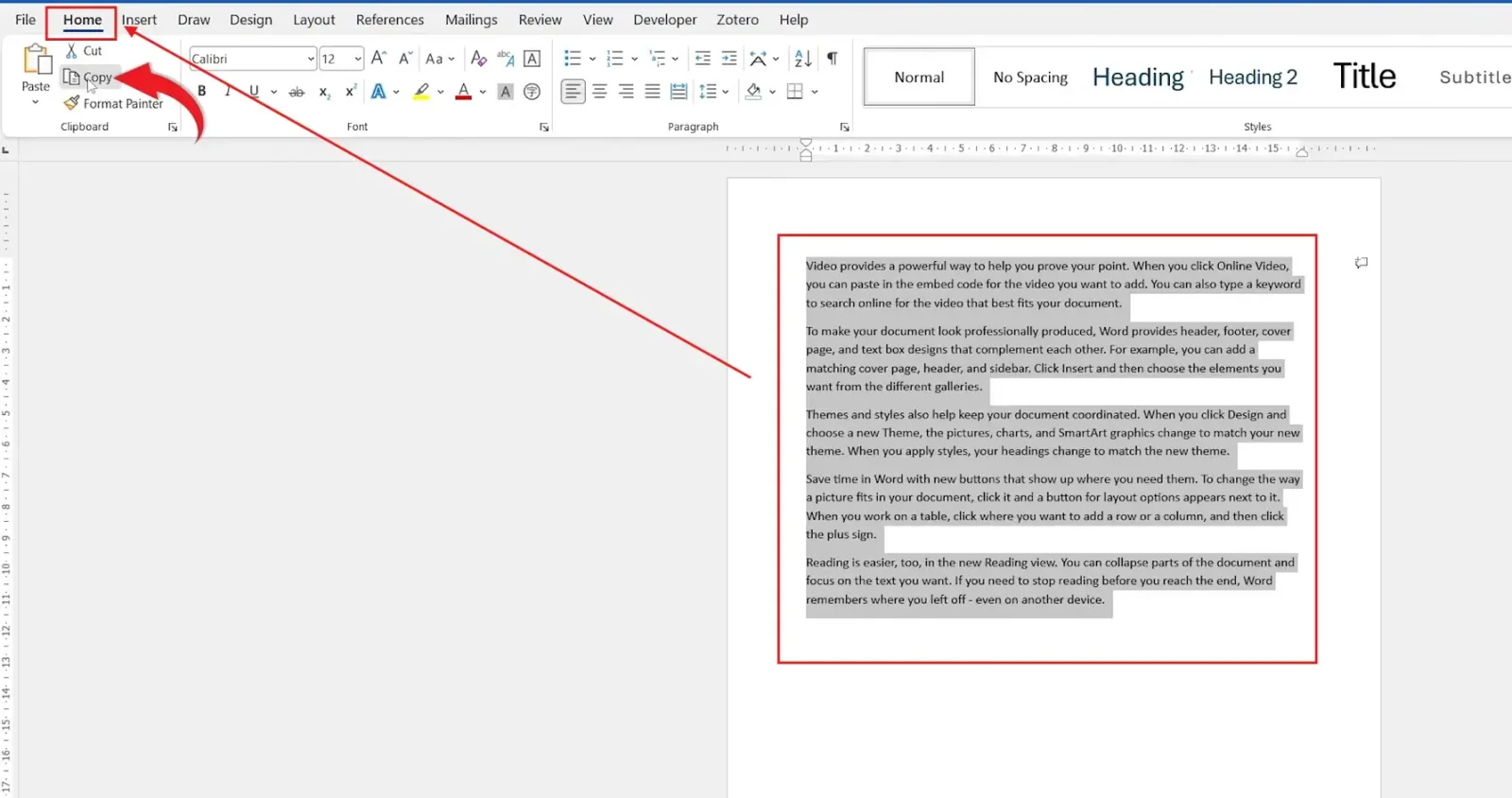Expand the Paste options arrow
Viewport: 1512px width, 798px height.
coord(36,102)
